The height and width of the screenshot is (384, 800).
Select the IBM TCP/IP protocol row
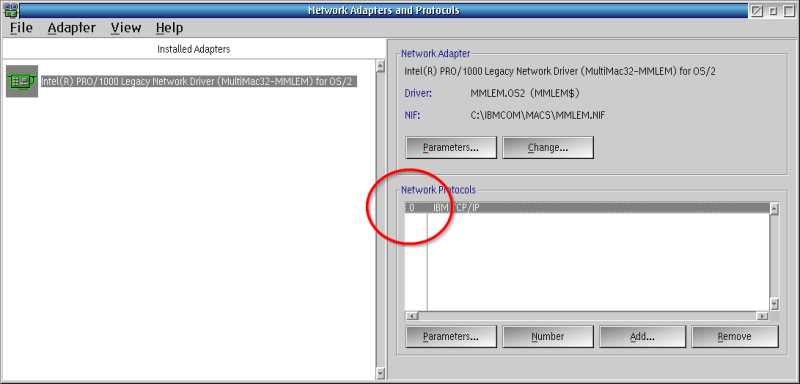point(587,208)
